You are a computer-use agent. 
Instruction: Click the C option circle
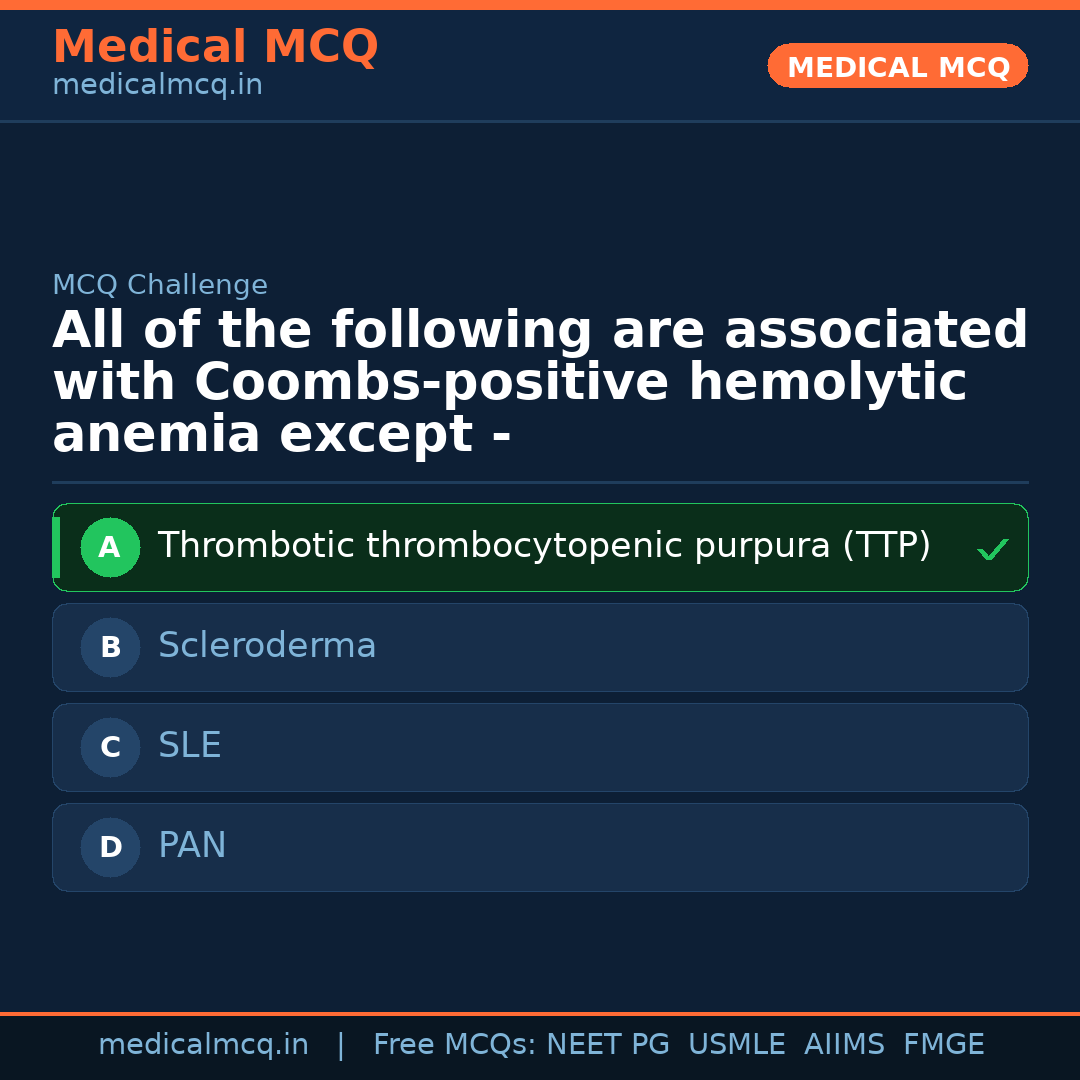tap(110, 747)
